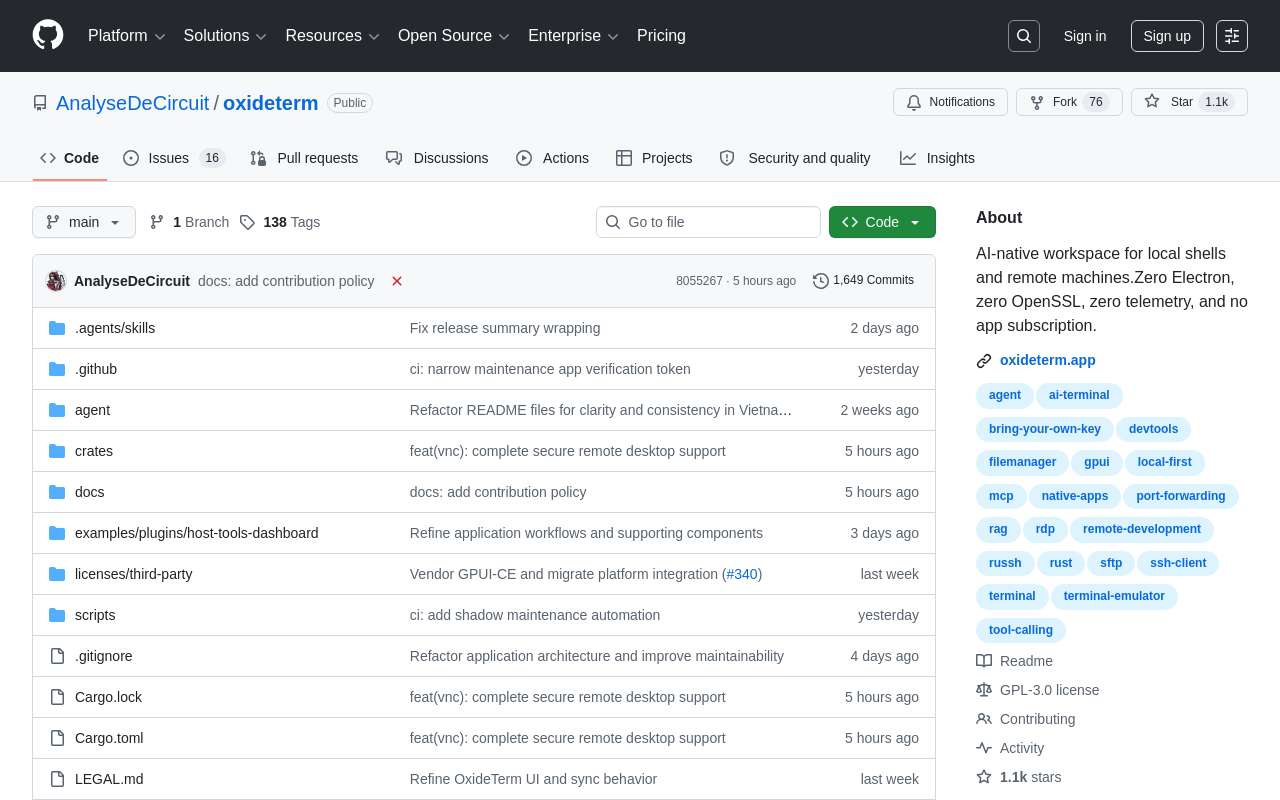
Task: Expand the green Code dropdown button
Action: [x=882, y=222]
